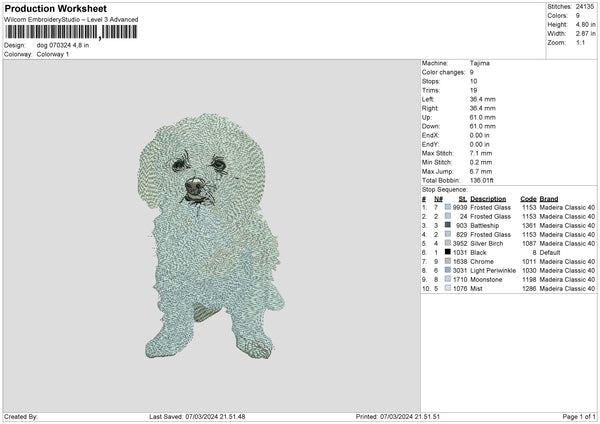Click the Max Jump value "6.7 mm"
Image resolution: width=600 pixels, height=424 pixels.
[481, 171]
